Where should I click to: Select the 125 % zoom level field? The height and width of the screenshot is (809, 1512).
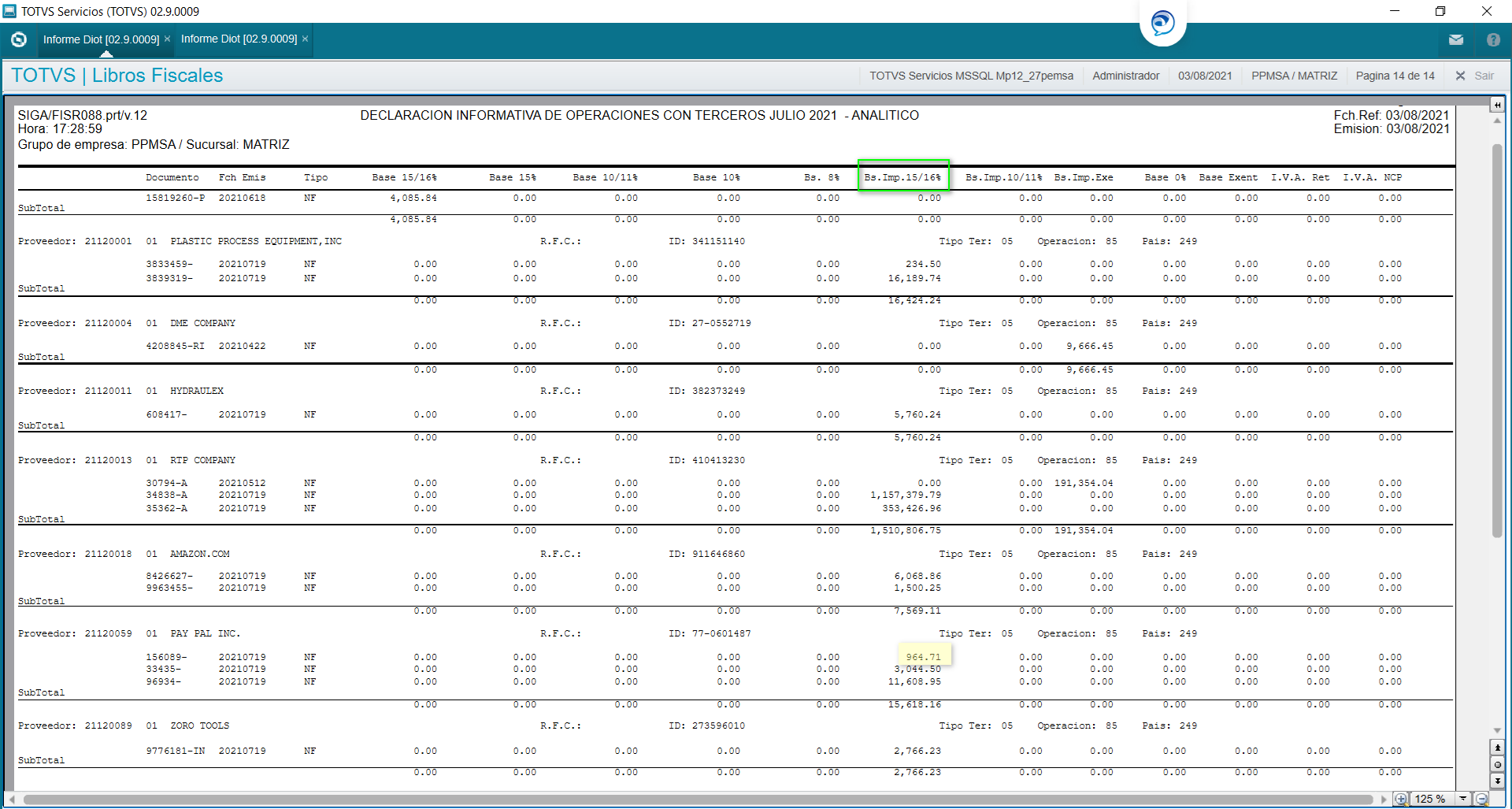coord(1432,799)
